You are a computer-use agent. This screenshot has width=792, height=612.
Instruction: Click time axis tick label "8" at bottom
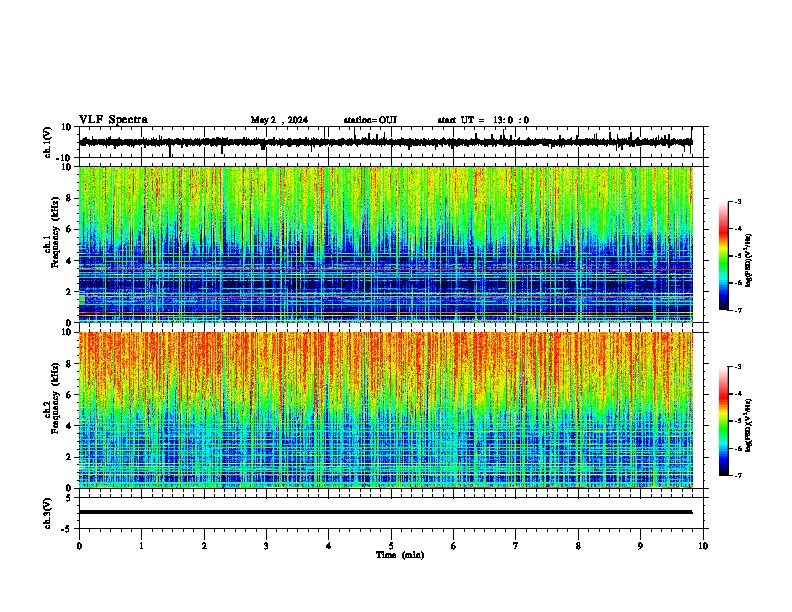tap(578, 546)
